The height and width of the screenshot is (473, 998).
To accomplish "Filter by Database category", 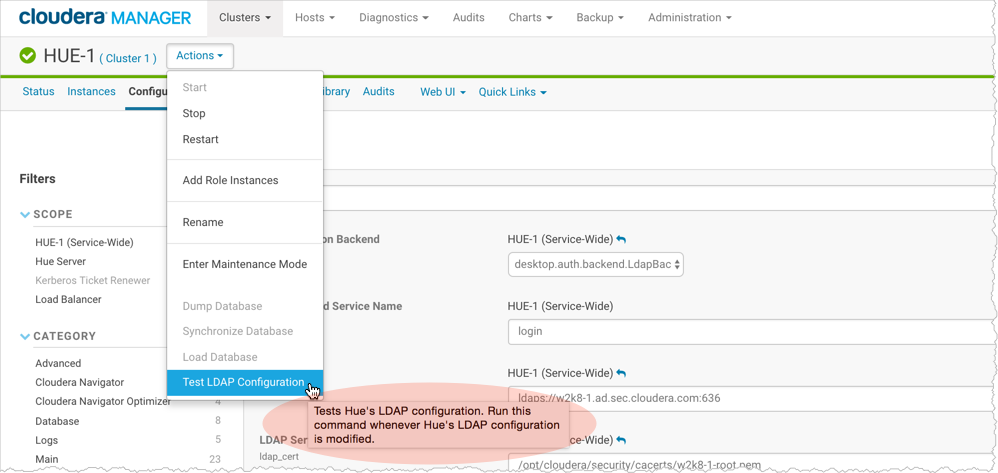I will [x=57, y=421].
